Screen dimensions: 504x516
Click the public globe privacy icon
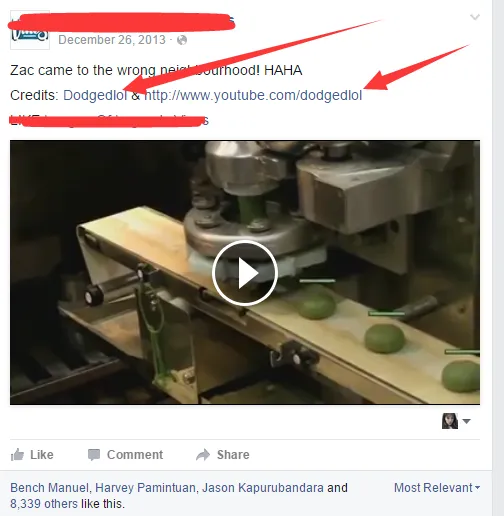(x=182, y=40)
